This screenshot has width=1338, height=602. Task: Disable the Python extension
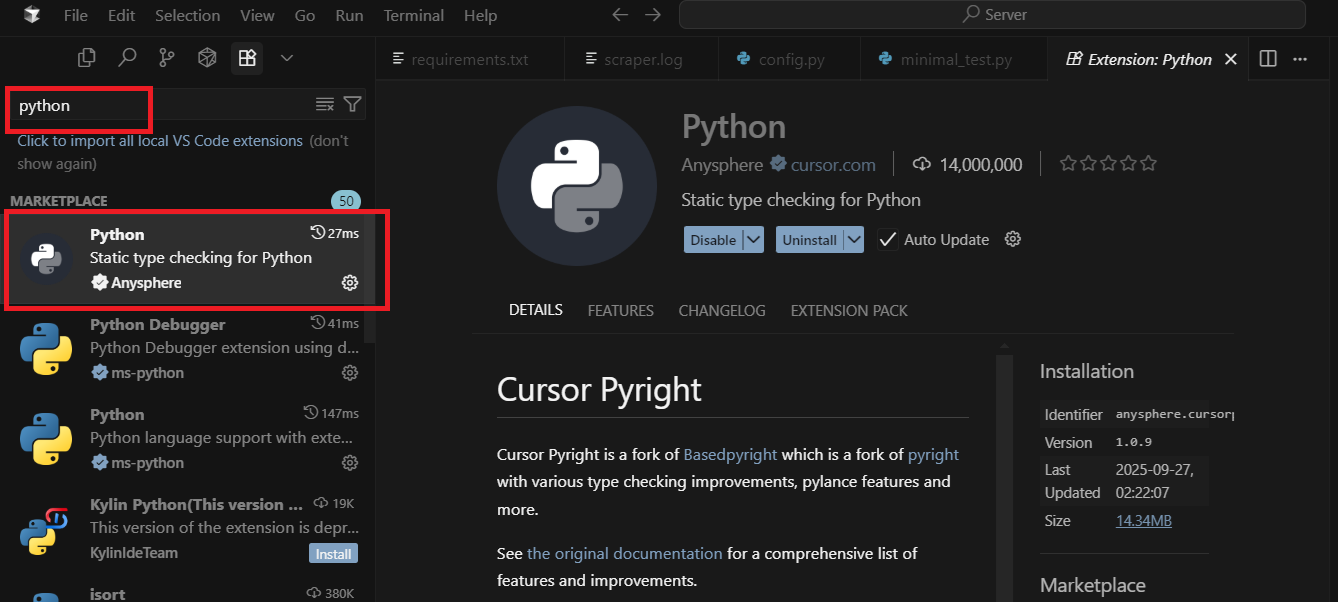tap(713, 240)
